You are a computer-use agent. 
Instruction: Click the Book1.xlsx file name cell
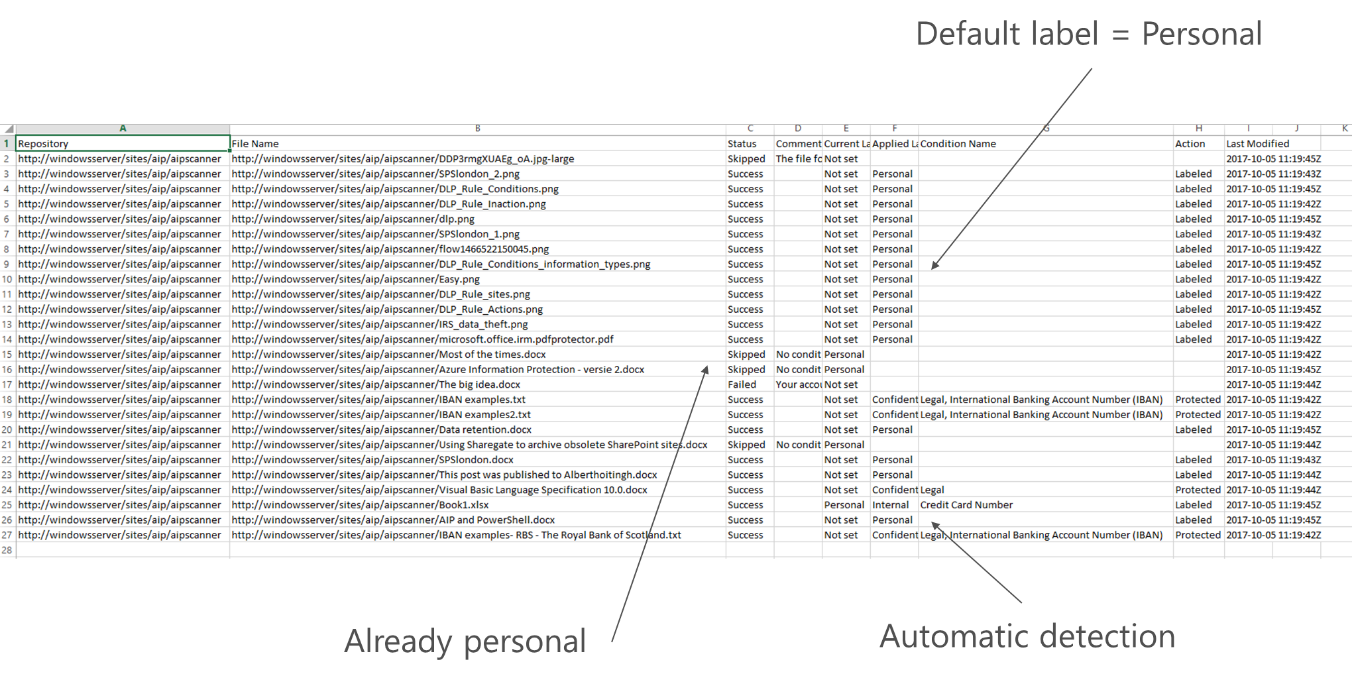click(x=477, y=505)
